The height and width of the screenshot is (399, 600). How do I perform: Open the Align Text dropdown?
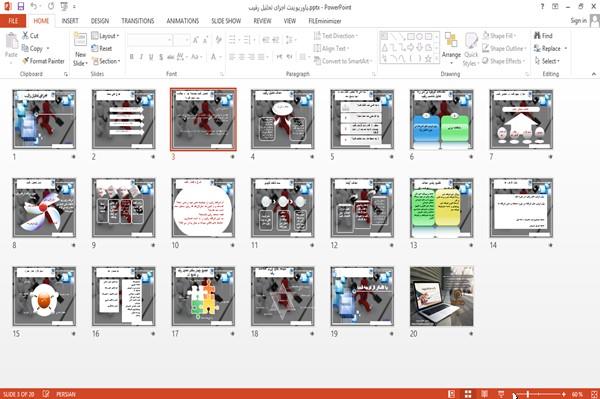pyautogui.click(x=331, y=48)
